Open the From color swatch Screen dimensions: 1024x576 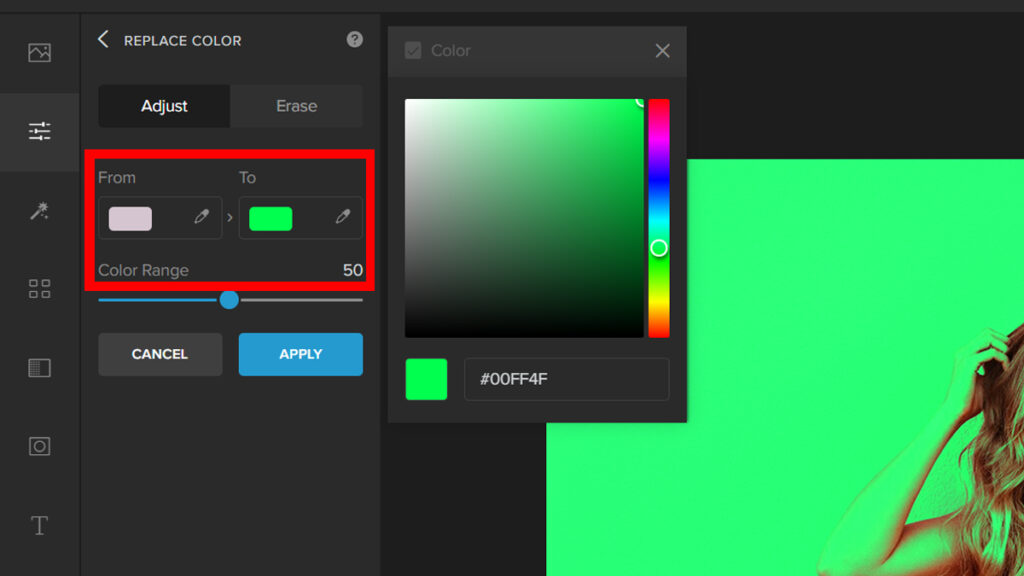click(131, 218)
